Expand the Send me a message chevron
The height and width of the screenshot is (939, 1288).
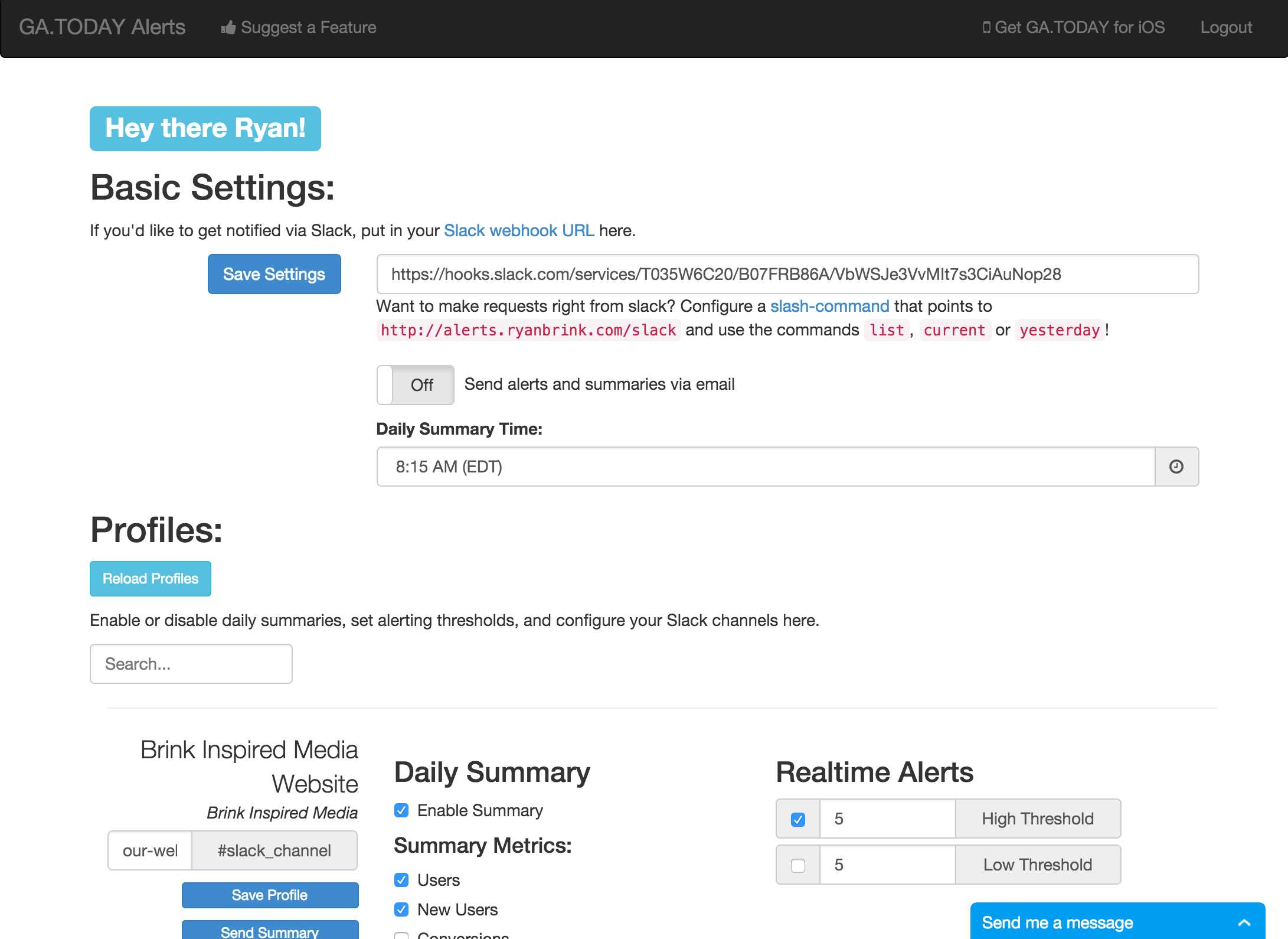pos(1244,922)
